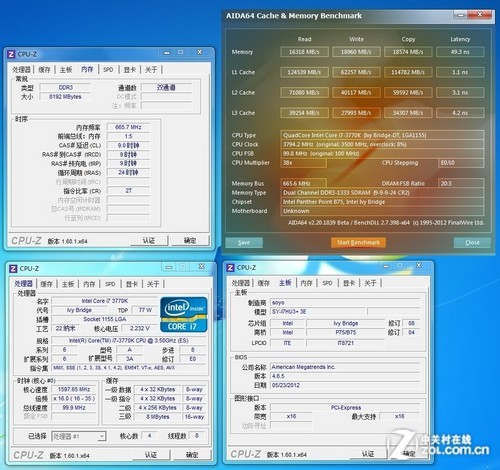Viewport: 500px width, 470px height.
Task: Switch to 内存 tab in the mainboard window
Action: click(x=306, y=283)
